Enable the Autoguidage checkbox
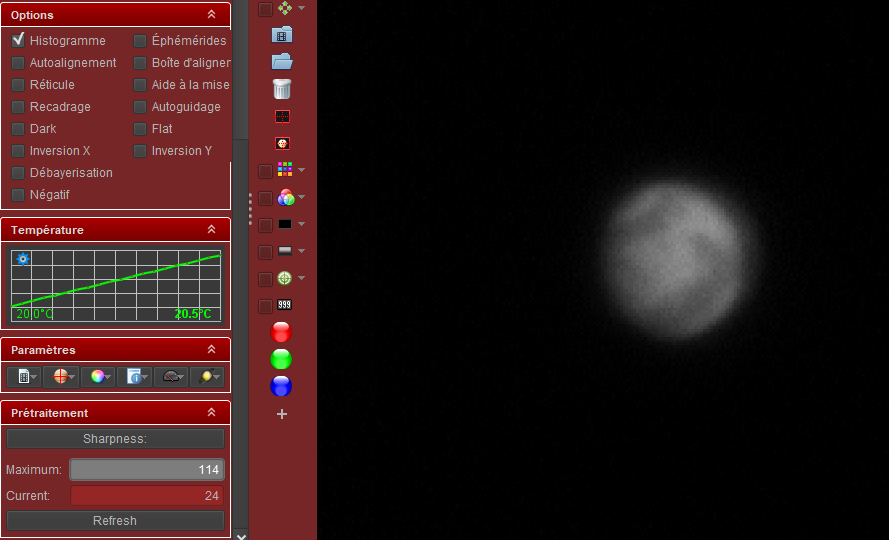Image resolution: width=889 pixels, height=540 pixels. pyautogui.click(x=140, y=107)
